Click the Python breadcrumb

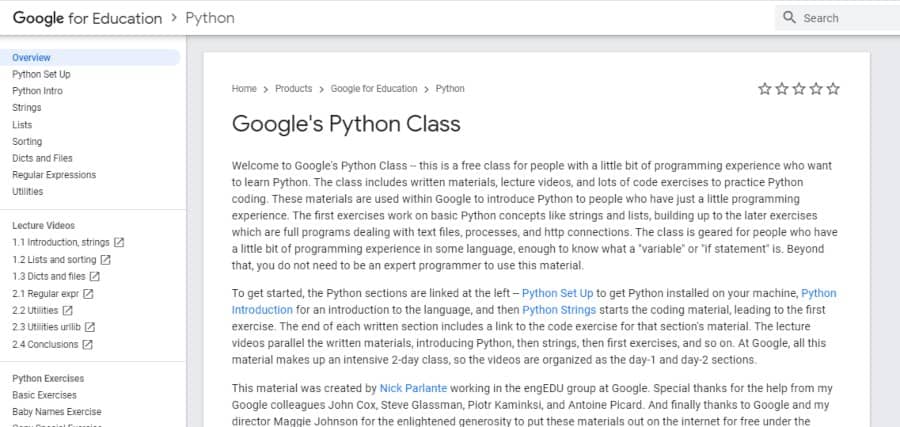(x=450, y=88)
